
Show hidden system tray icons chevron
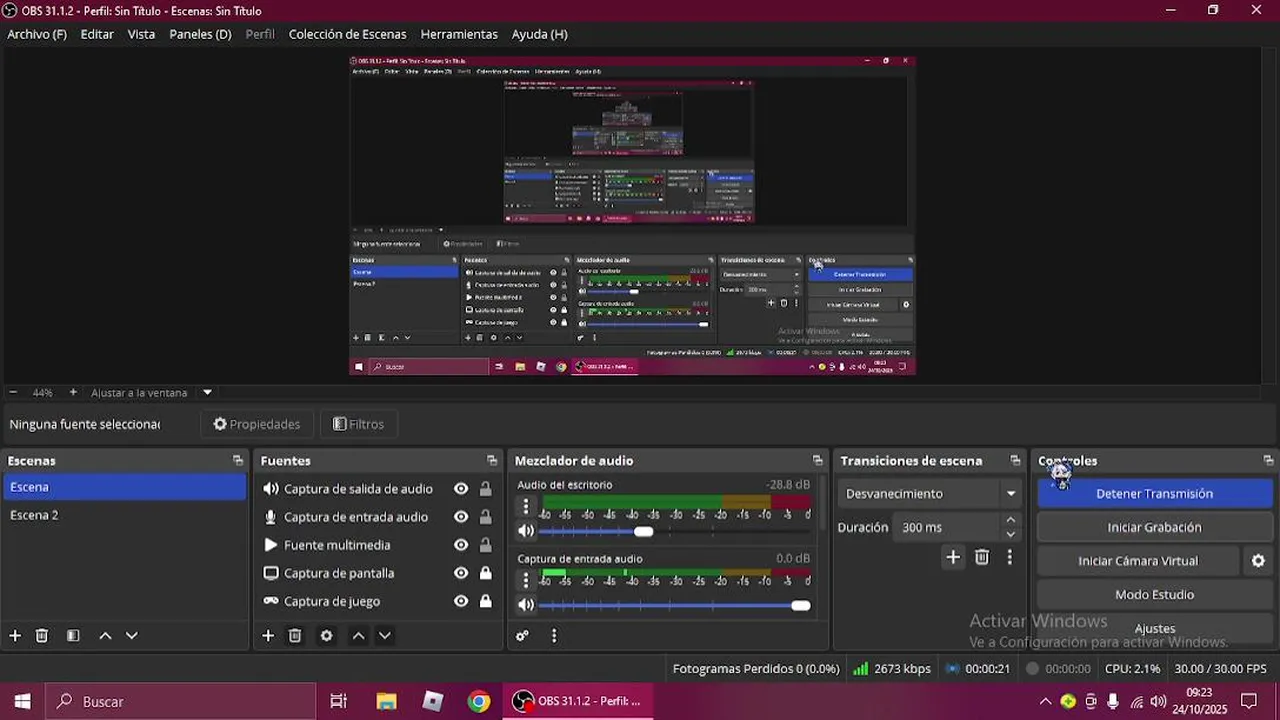pyautogui.click(x=1045, y=702)
